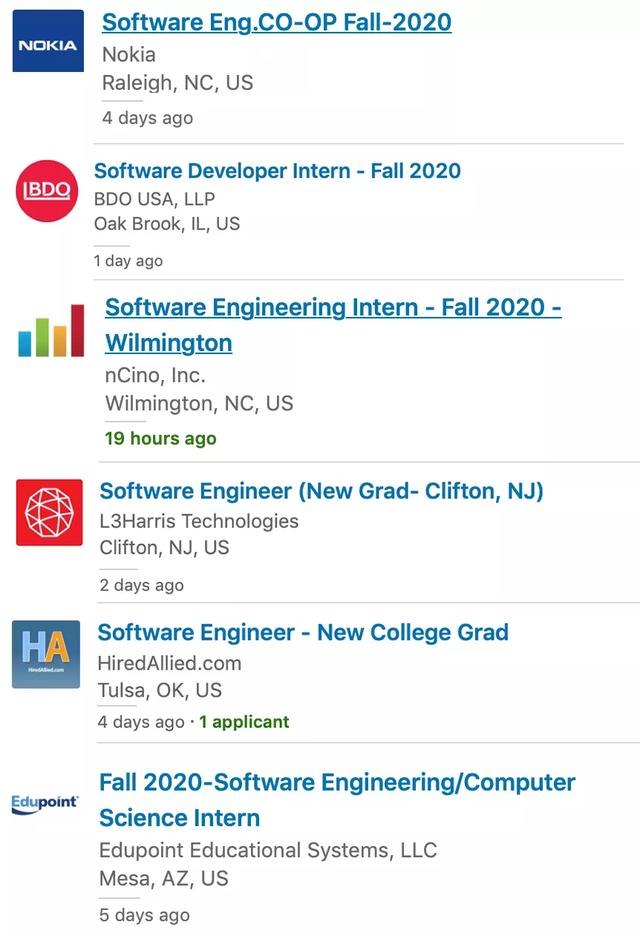Click the HiredAllied HA logo
Image resolution: width=640 pixels, height=936 pixels.
pos(46,654)
